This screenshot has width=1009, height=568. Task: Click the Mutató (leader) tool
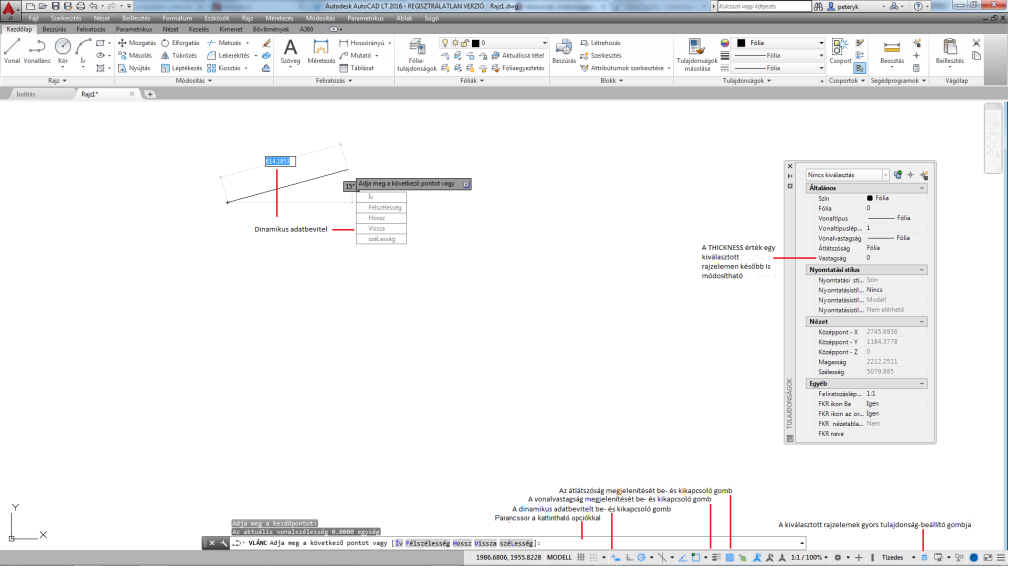355,55
